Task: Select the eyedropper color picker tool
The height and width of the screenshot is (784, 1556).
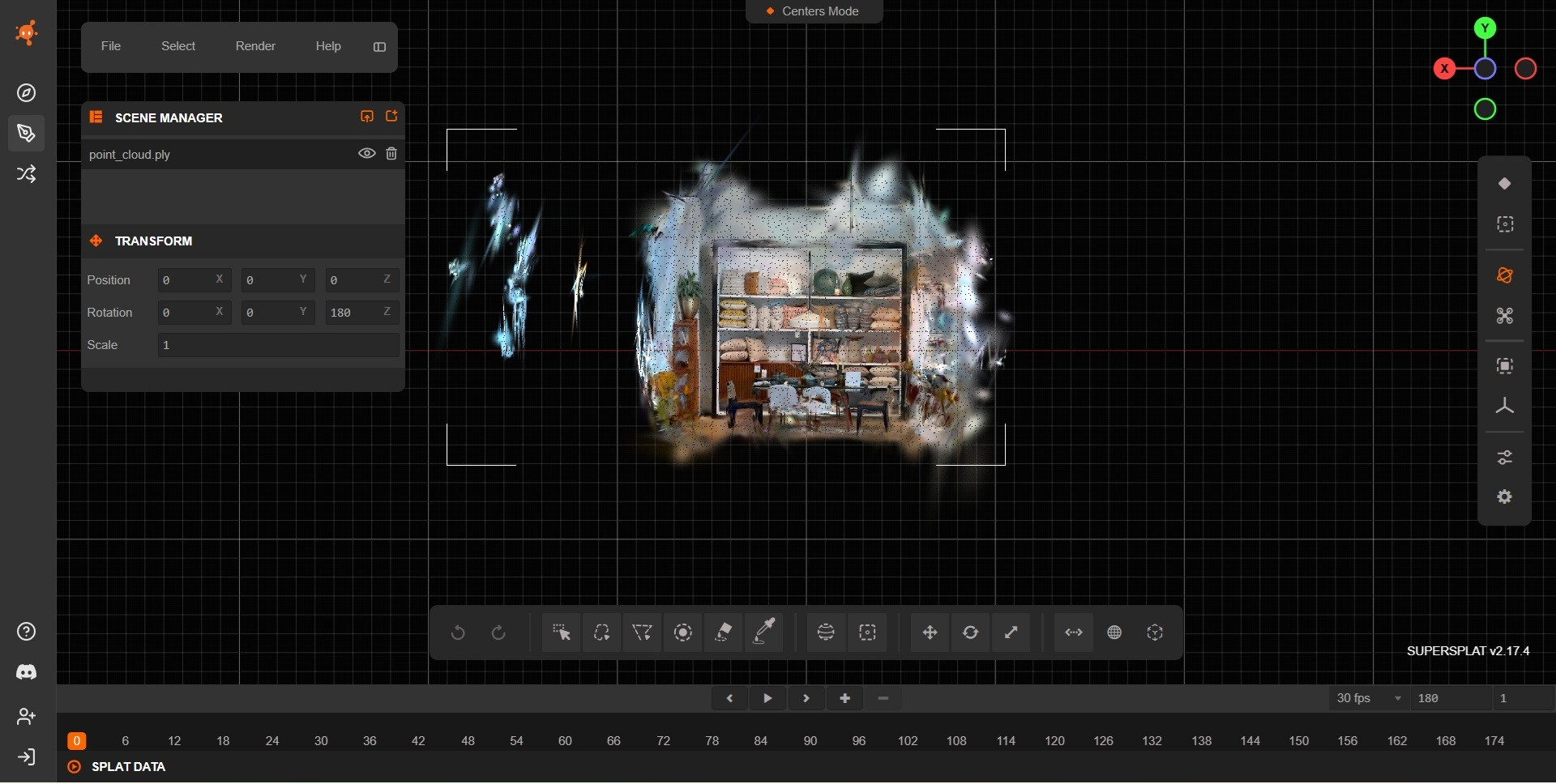Action: pos(764,633)
